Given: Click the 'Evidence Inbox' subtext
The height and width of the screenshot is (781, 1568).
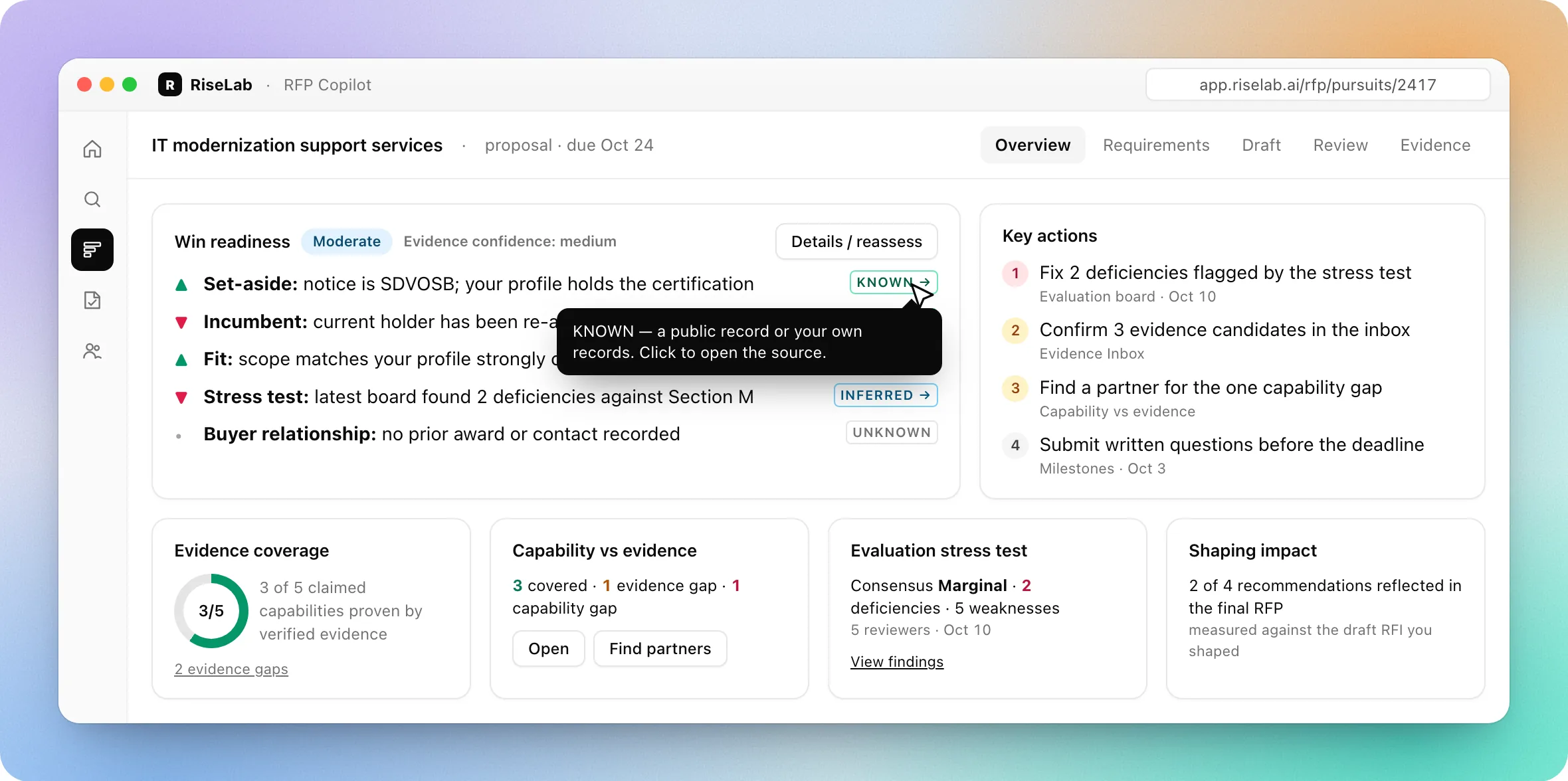Looking at the screenshot, I should coord(1092,353).
